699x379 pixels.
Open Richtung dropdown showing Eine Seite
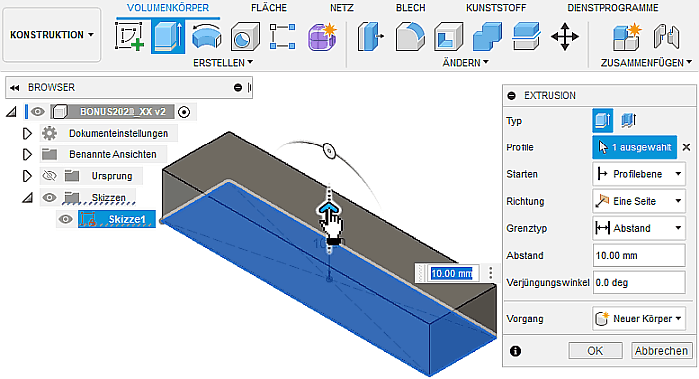coord(639,201)
